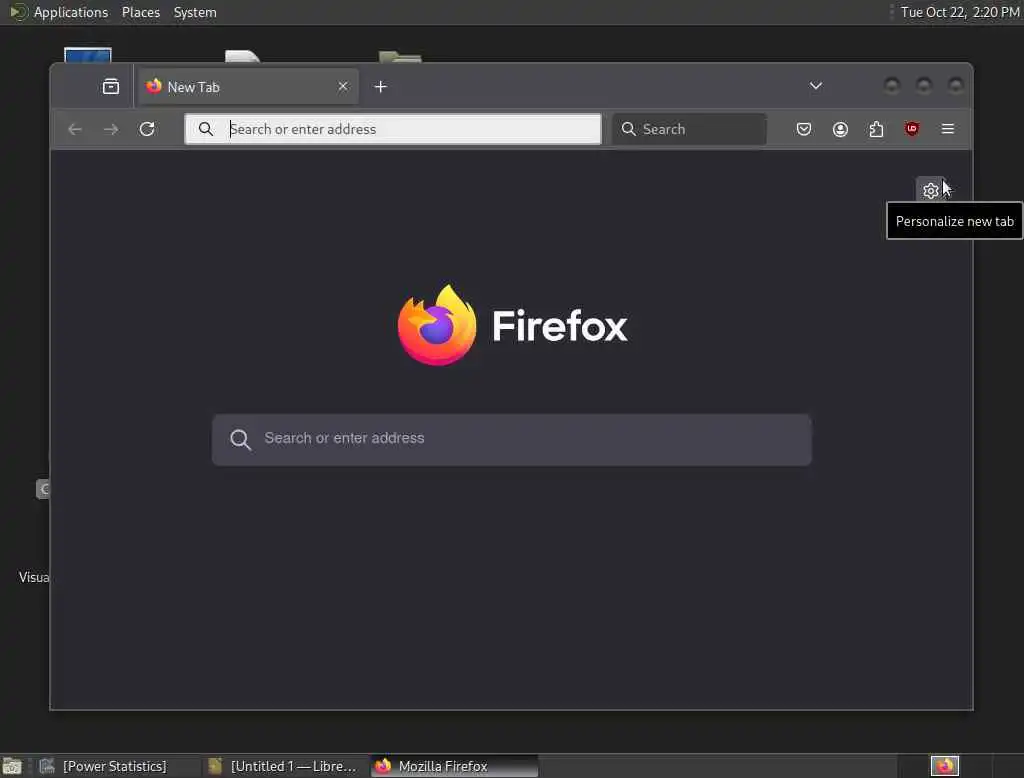
Task: Open a new tab with plus button
Action: point(381,86)
